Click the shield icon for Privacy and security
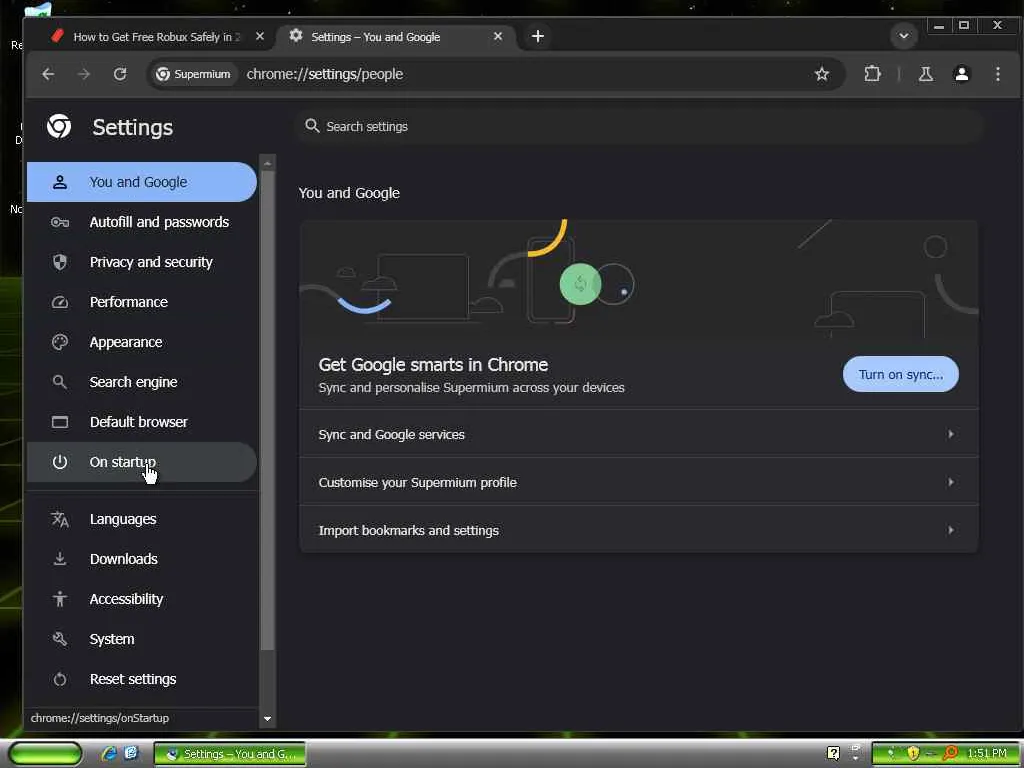1024x768 pixels. tap(59, 262)
